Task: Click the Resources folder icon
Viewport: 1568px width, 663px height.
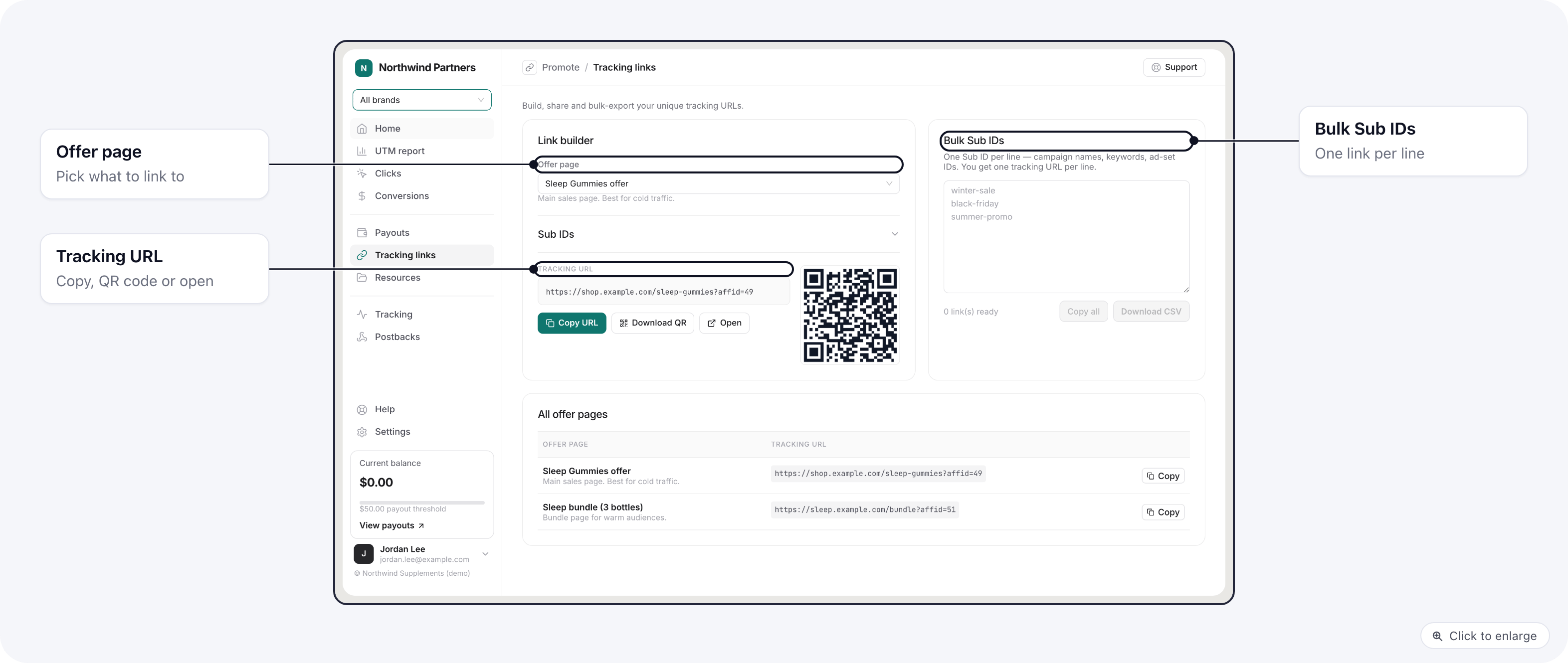Action: point(362,277)
